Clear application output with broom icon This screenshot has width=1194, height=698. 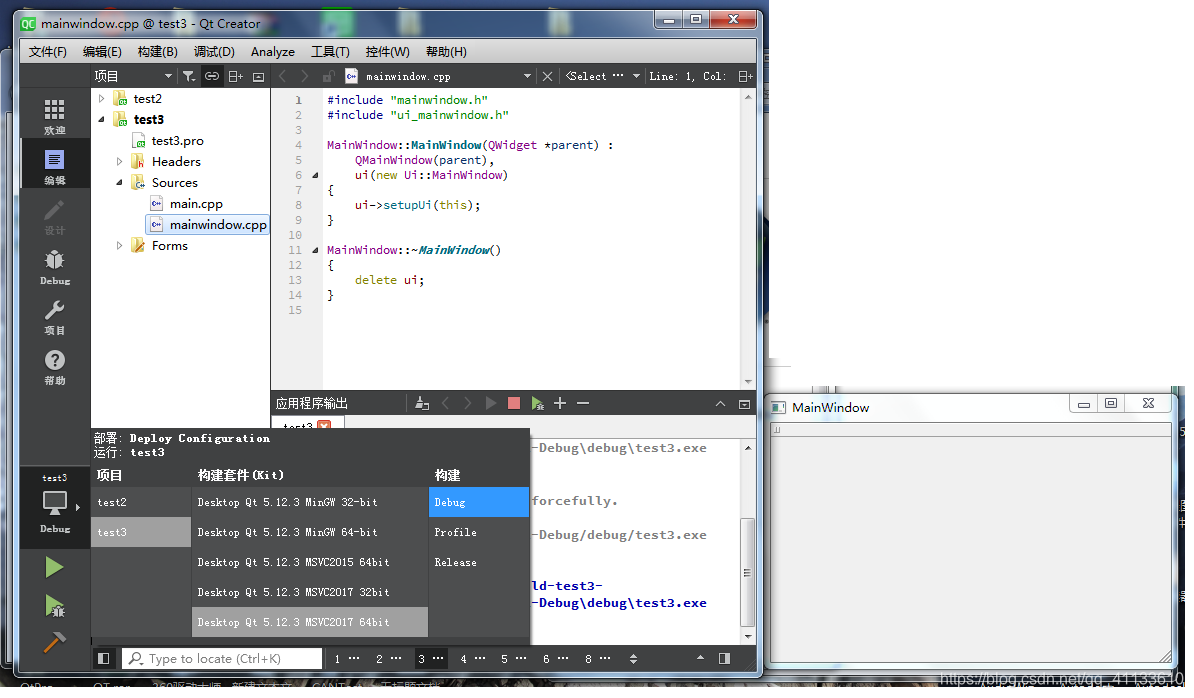(422, 403)
